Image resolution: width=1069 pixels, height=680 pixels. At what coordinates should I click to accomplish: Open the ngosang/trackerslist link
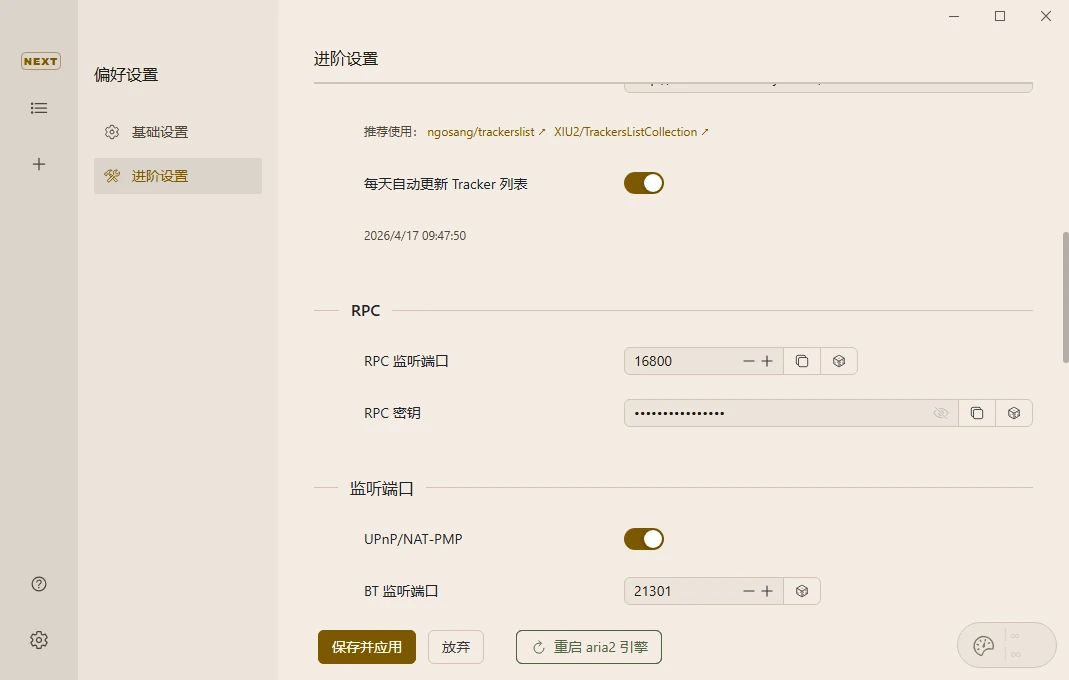click(481, 131)
